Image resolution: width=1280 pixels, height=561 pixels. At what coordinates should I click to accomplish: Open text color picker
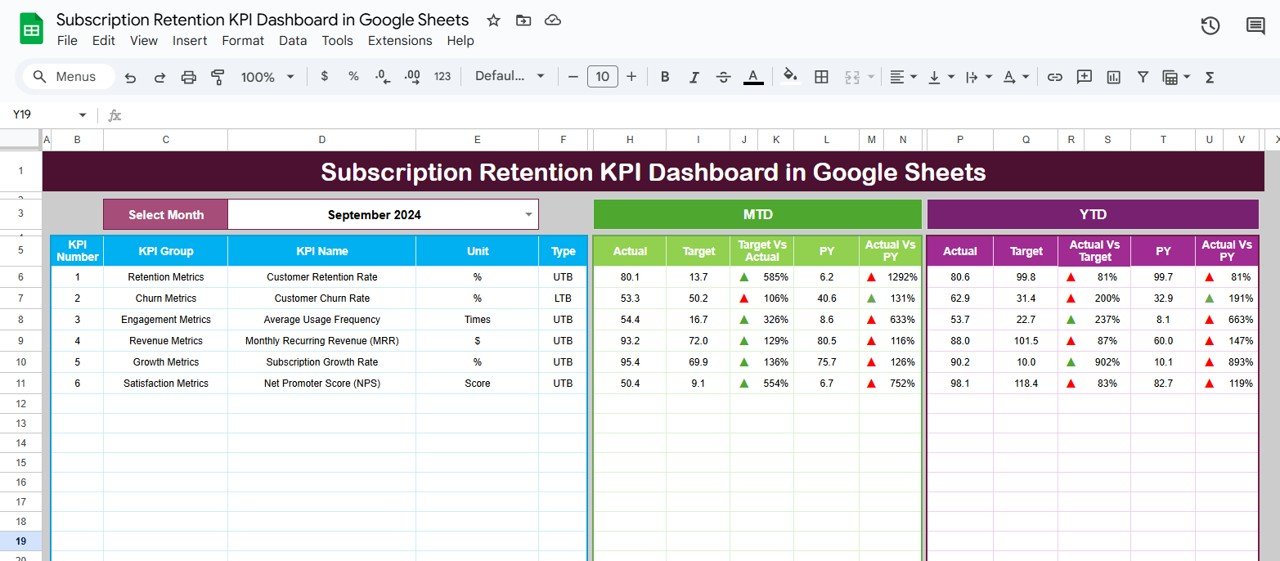click(754, 77)
